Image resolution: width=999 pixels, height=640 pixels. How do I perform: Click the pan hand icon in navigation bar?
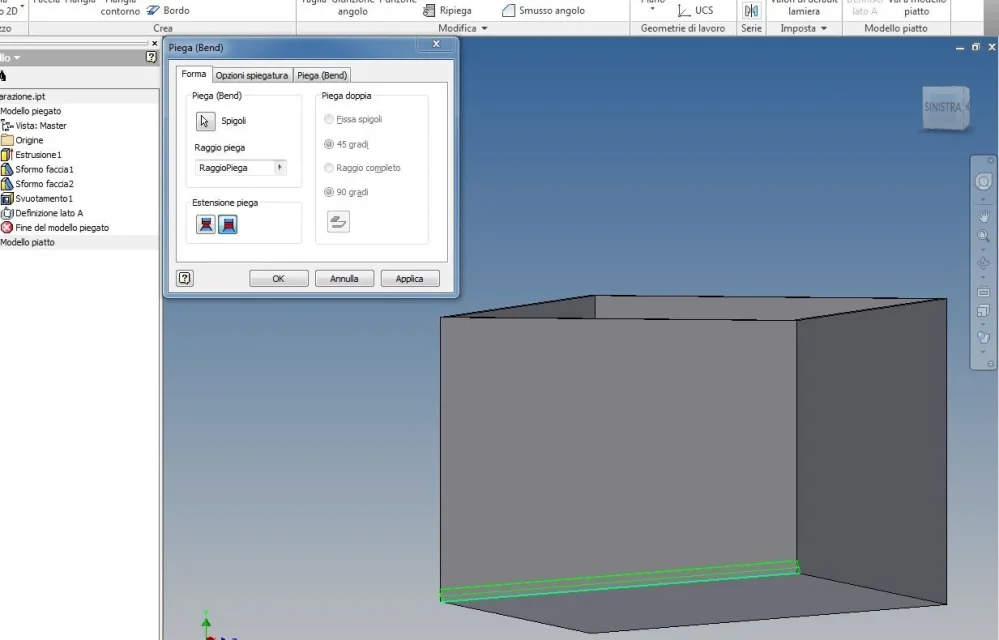pos(983,216)
